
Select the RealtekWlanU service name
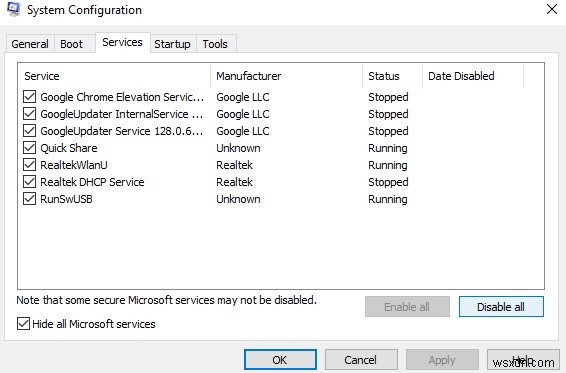[x=74, y=165]
